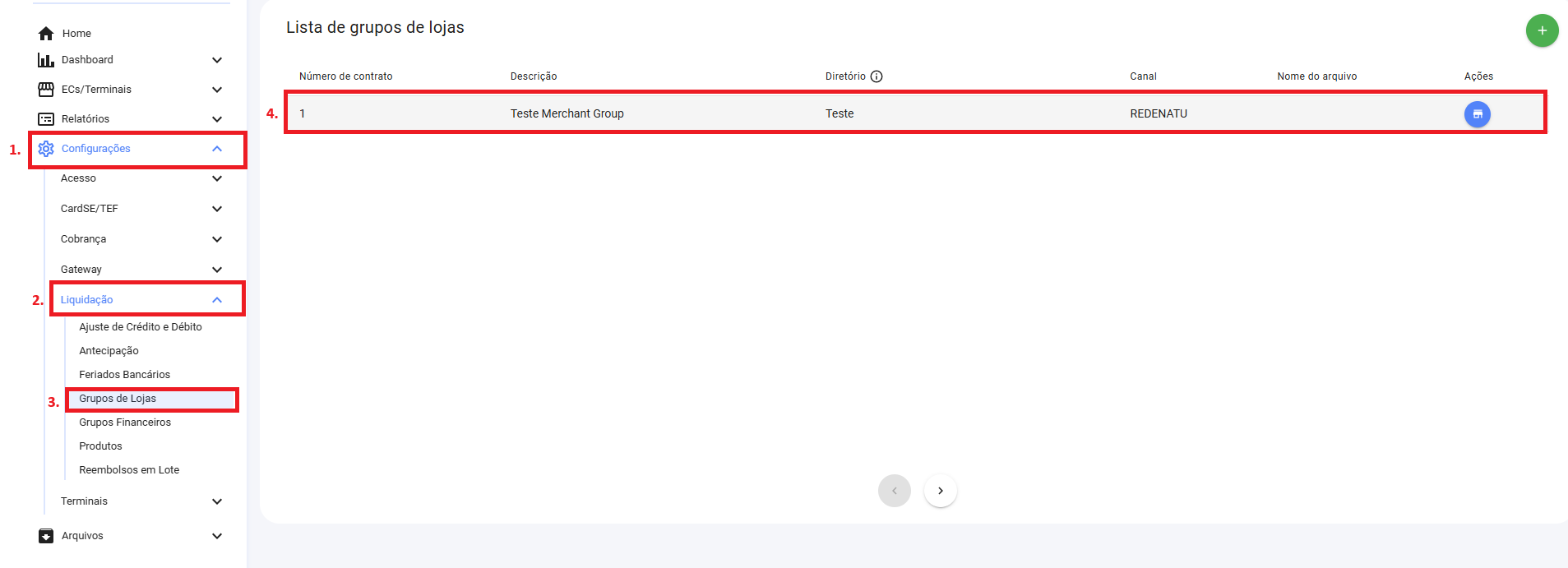Select the Teste Merchant Group row

(x=567, y=113)
